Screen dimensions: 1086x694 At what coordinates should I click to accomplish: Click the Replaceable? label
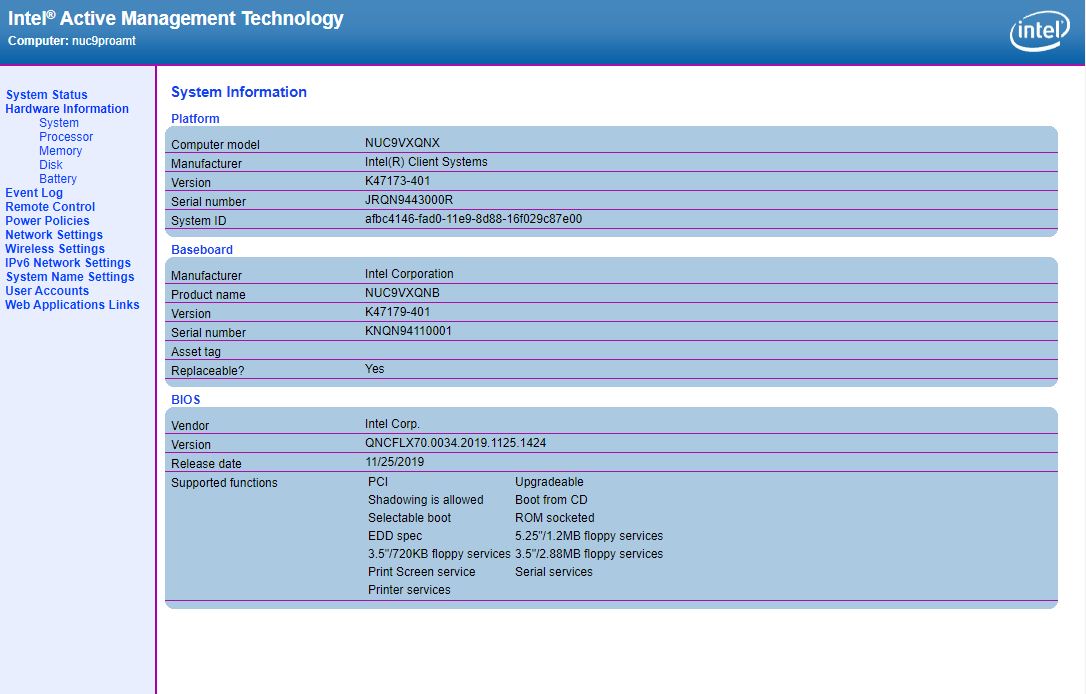[x=208, y=371]
